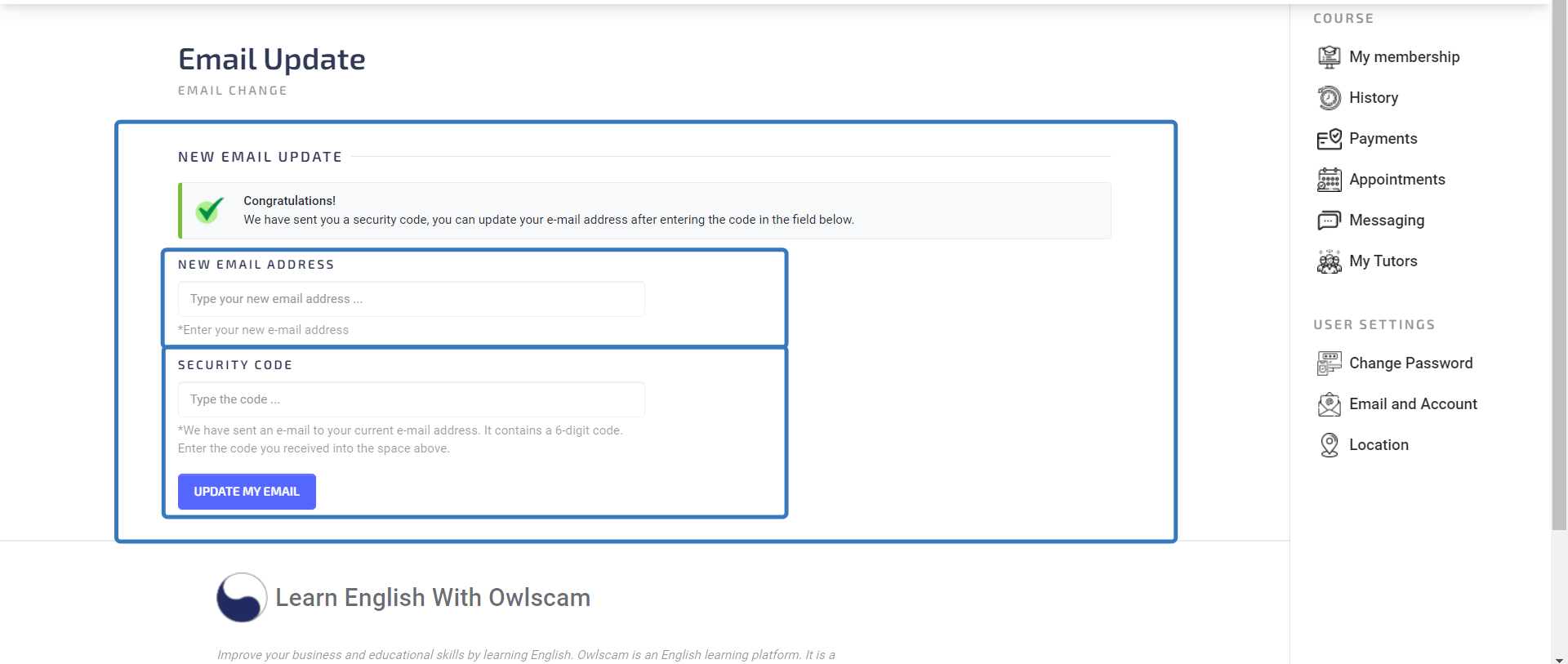
Task: Click the Payments icon
Action: [1329, 139]
